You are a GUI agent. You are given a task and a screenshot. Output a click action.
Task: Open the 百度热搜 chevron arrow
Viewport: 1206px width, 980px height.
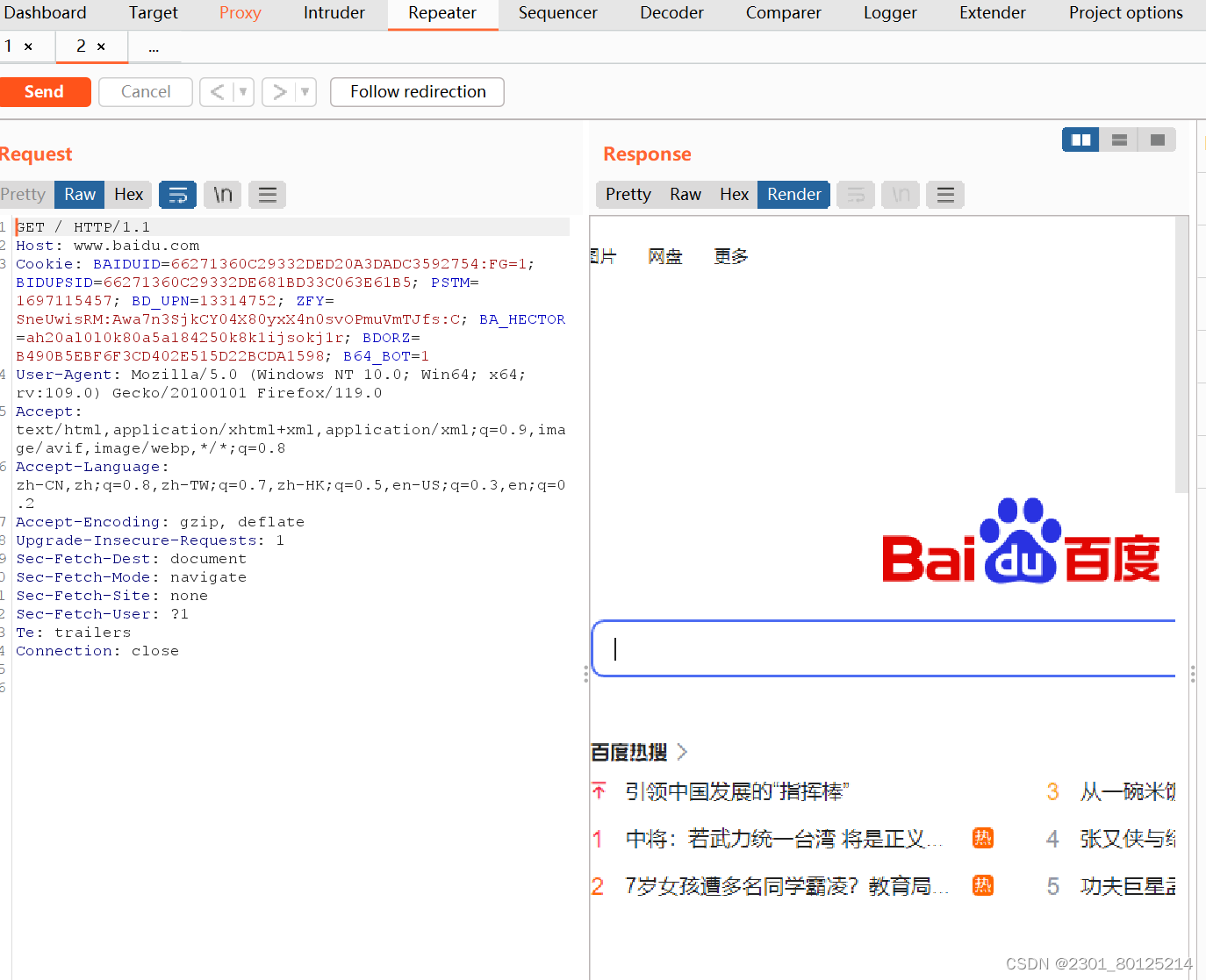682,752
